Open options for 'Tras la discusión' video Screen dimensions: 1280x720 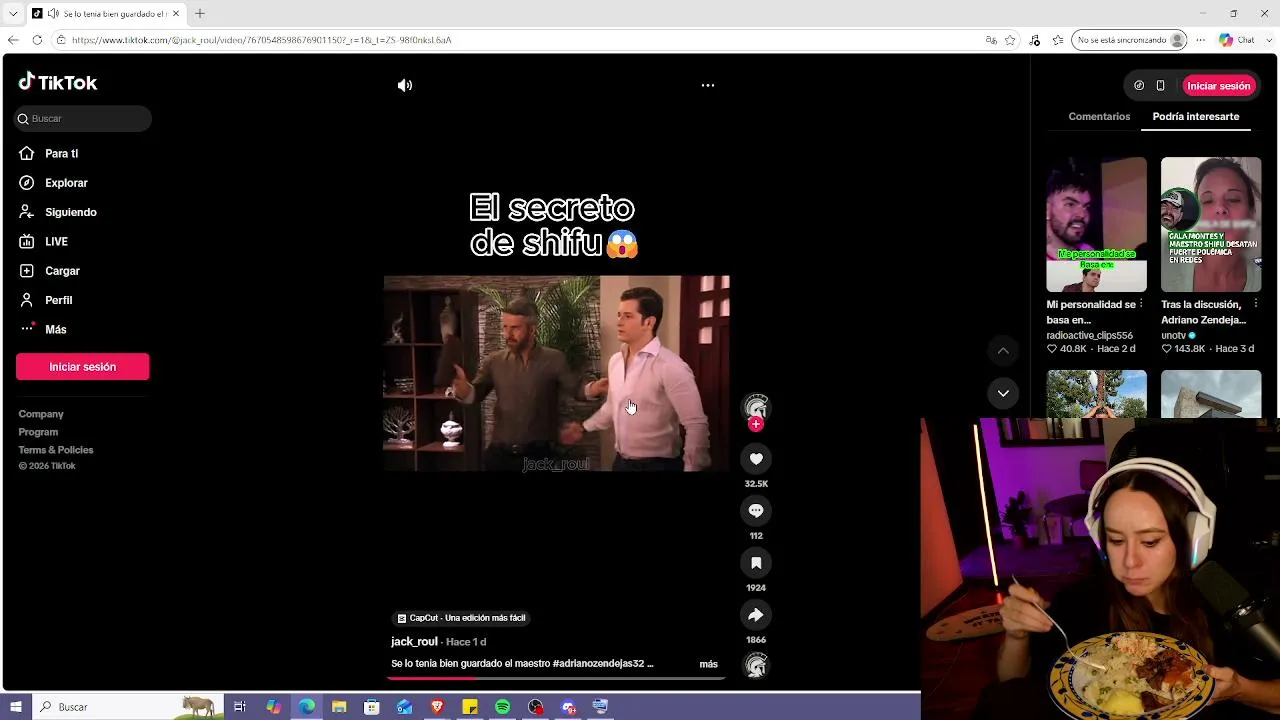[1255, 305]
